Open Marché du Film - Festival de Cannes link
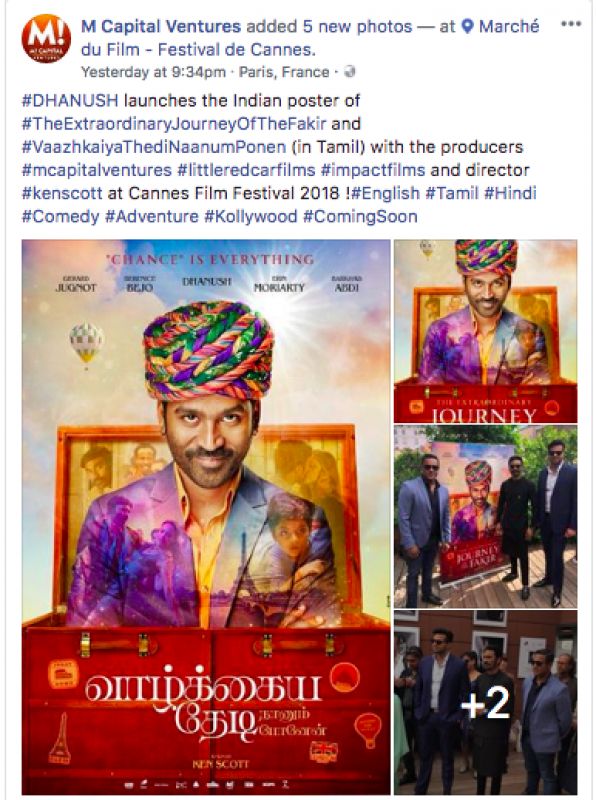The width and height of the screenshot is (596, 800). (x=310, y=38)
